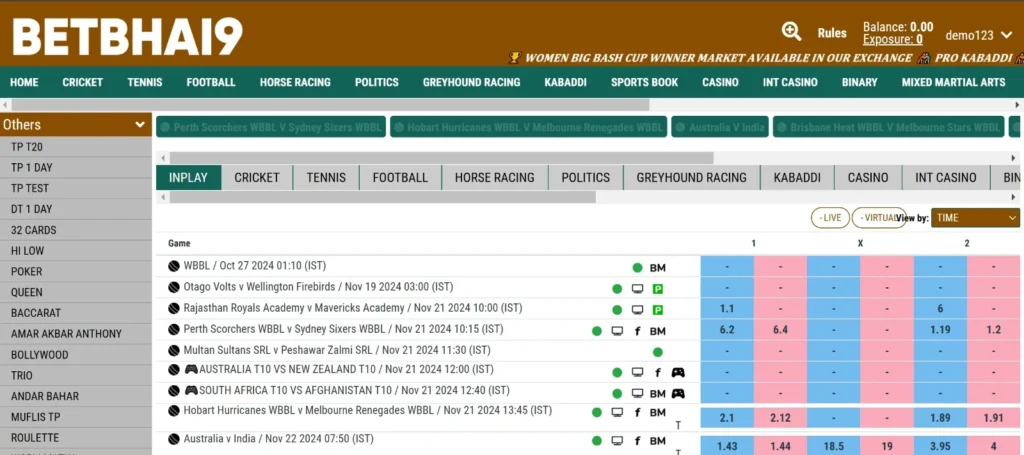1024x455 pixels.
Task: Open the View by TIME dropdown
Action: 975,218
